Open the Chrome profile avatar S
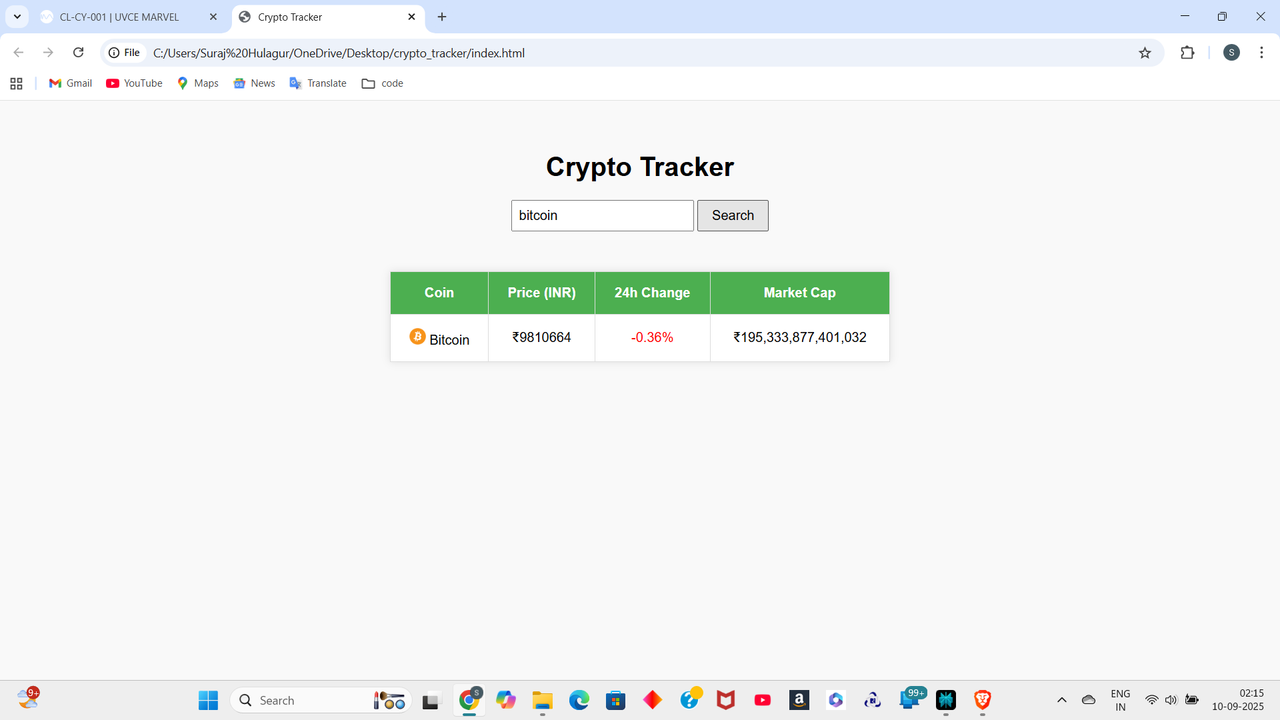This screenshot has height=720, width=1280. coord(1231,53)
